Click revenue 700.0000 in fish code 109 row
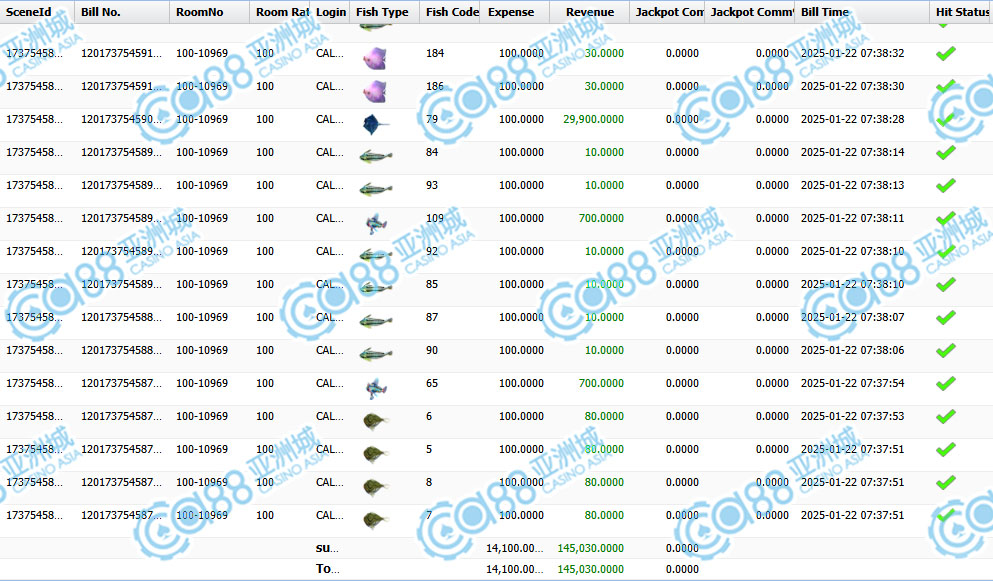 point(601,218)
